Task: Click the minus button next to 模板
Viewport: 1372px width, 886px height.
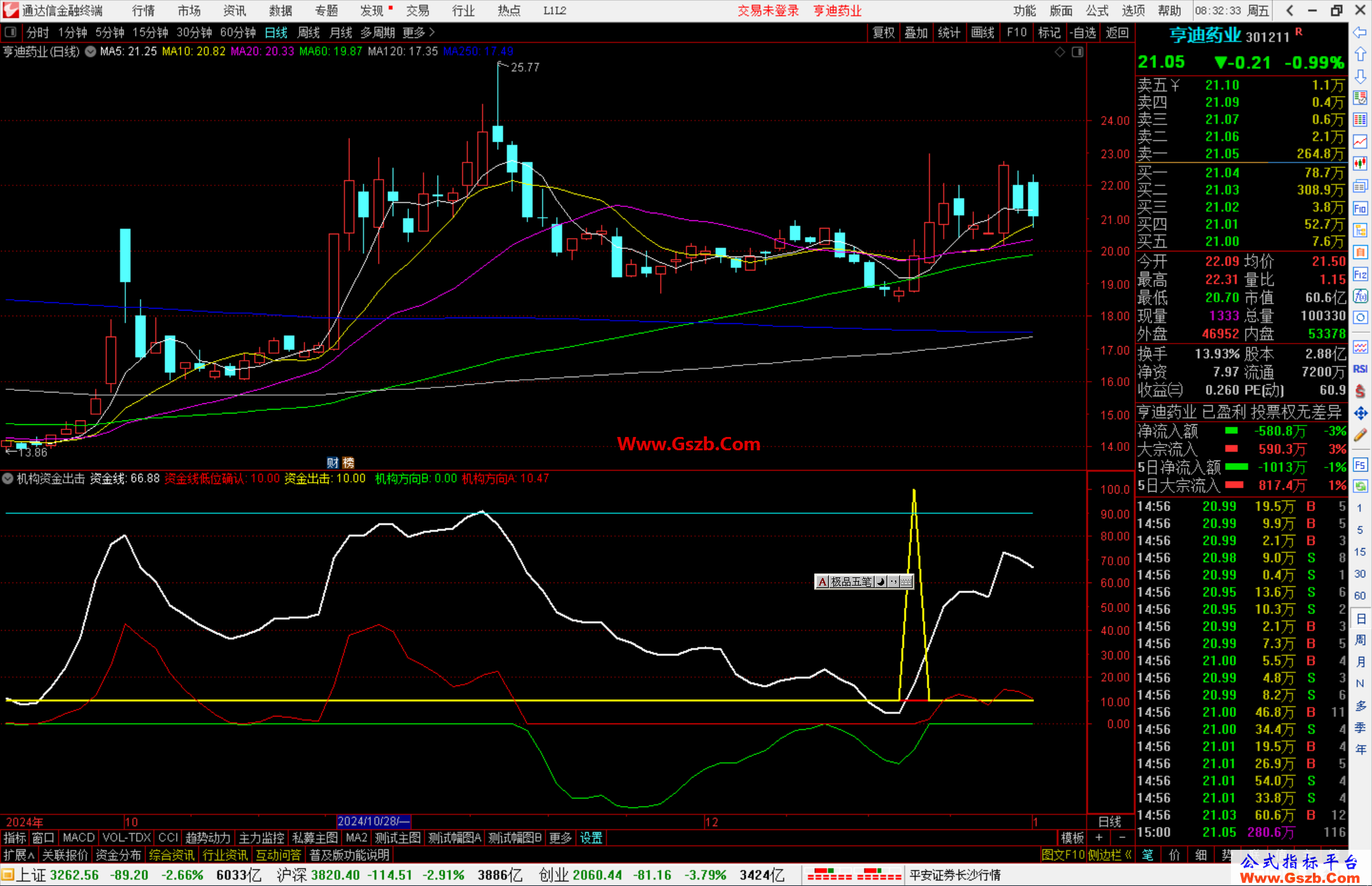Action: click(x=1122, y=838)
